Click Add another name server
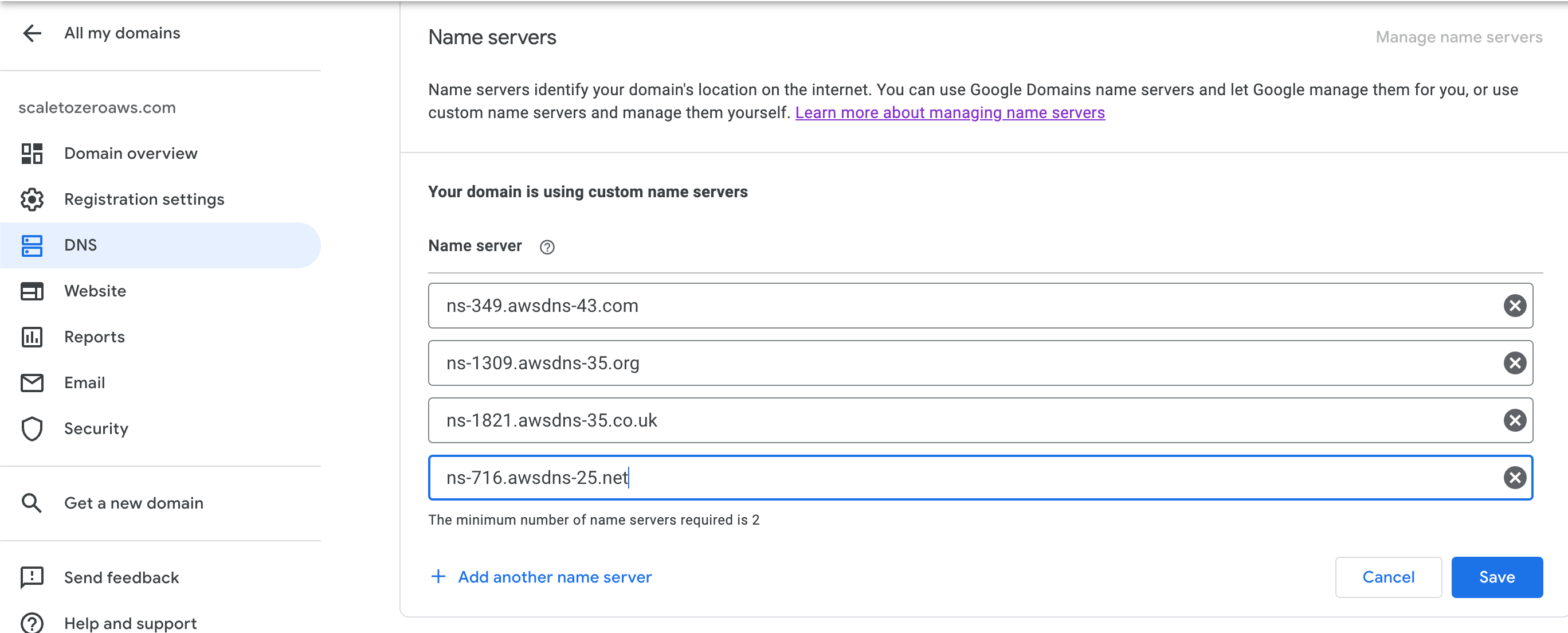 555,577
